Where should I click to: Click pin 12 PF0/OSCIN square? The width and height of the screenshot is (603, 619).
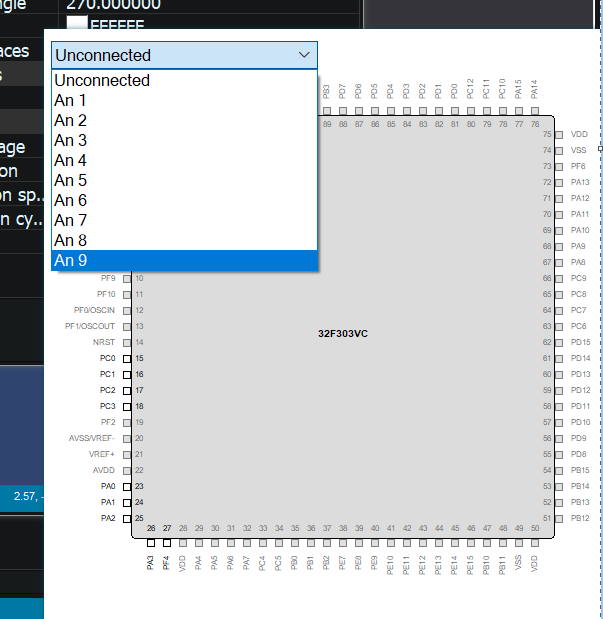coord(127,311)
